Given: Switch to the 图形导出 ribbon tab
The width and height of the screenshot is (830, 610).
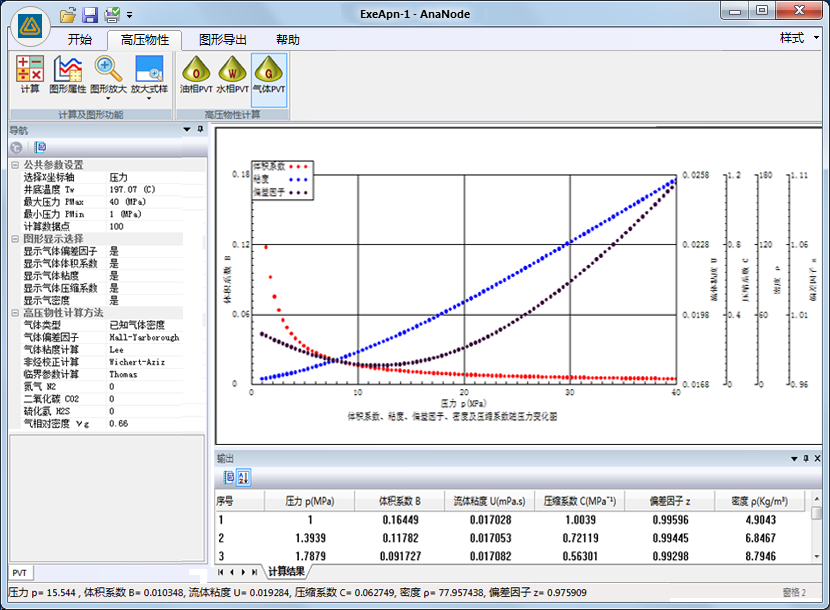Looking at the screenshot, I should [223, 40].
